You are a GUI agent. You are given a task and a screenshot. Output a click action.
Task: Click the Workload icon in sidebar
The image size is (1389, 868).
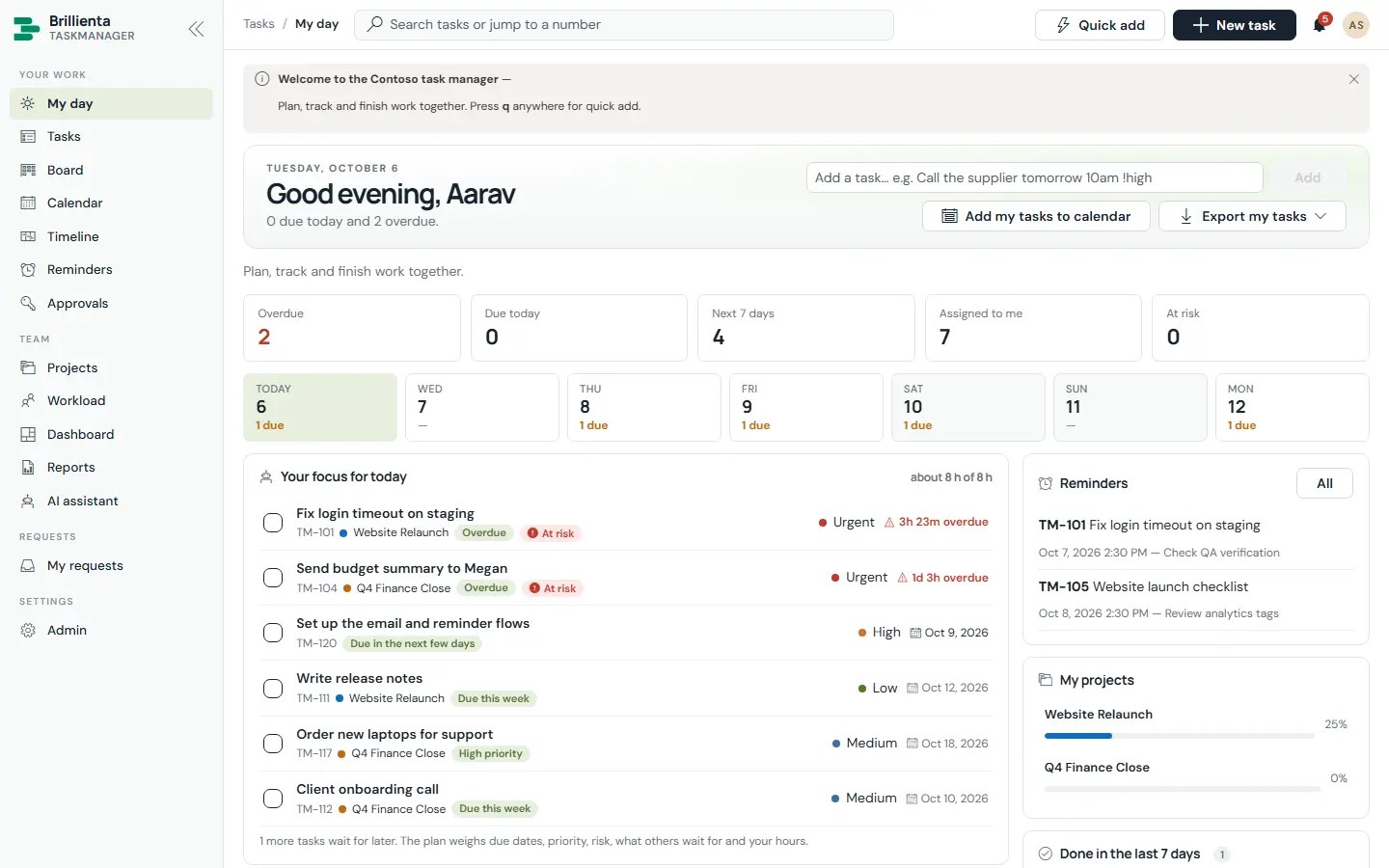[28, 400]
